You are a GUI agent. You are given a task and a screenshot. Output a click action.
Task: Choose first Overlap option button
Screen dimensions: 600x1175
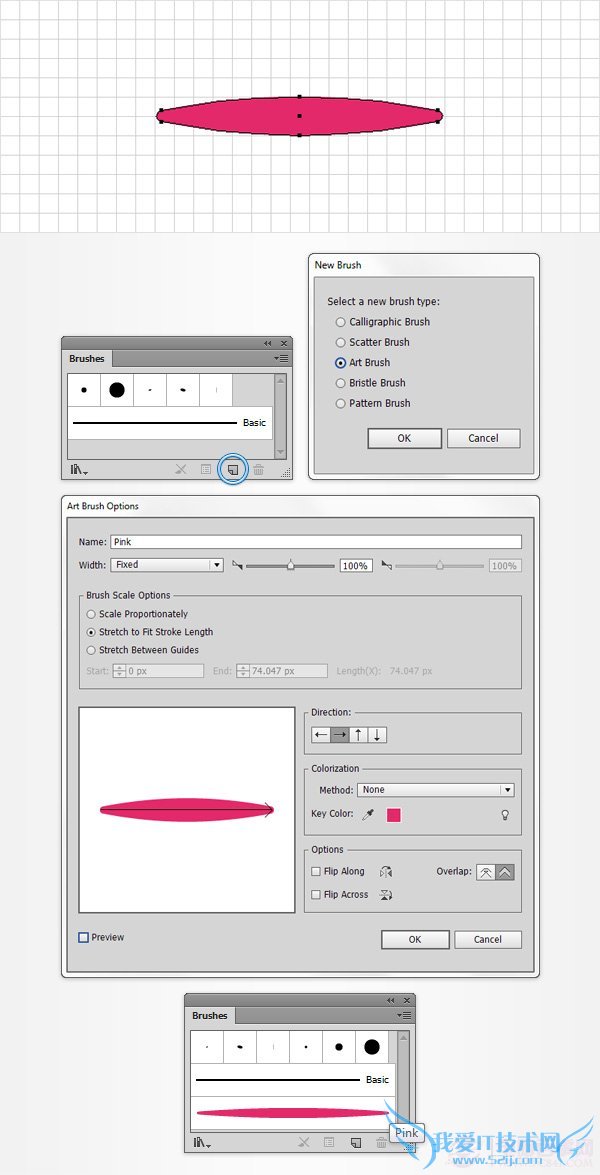pos(486,872)
